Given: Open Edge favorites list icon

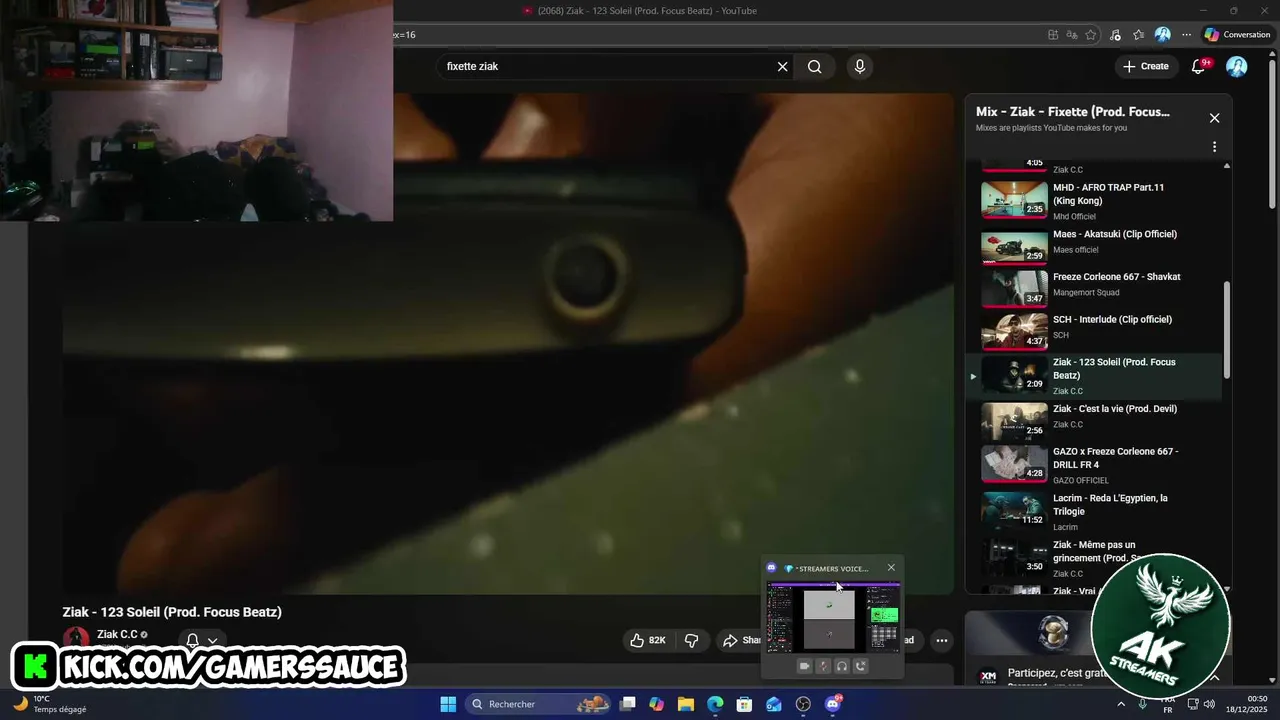Looking at the screenshot, I should 1139,34.
